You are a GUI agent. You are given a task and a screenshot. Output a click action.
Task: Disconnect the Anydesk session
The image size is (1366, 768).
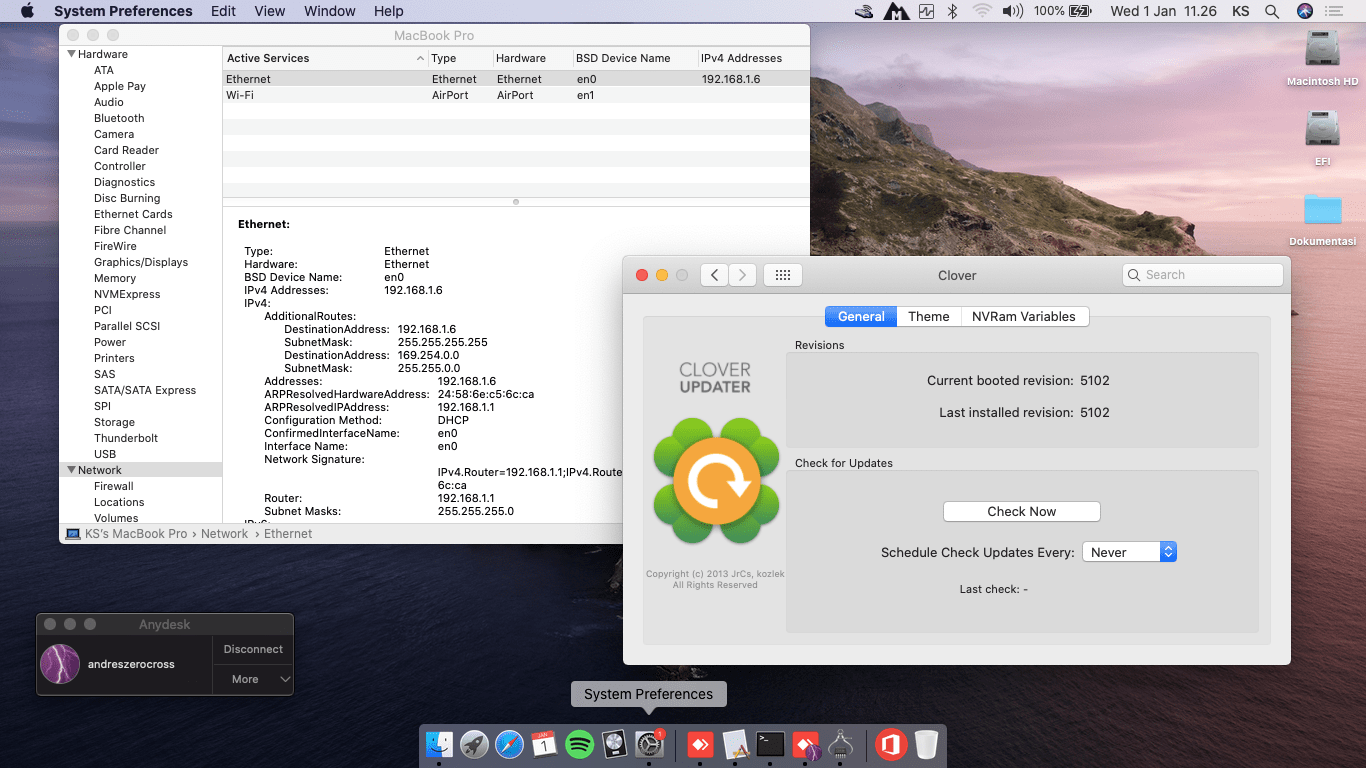253,649
